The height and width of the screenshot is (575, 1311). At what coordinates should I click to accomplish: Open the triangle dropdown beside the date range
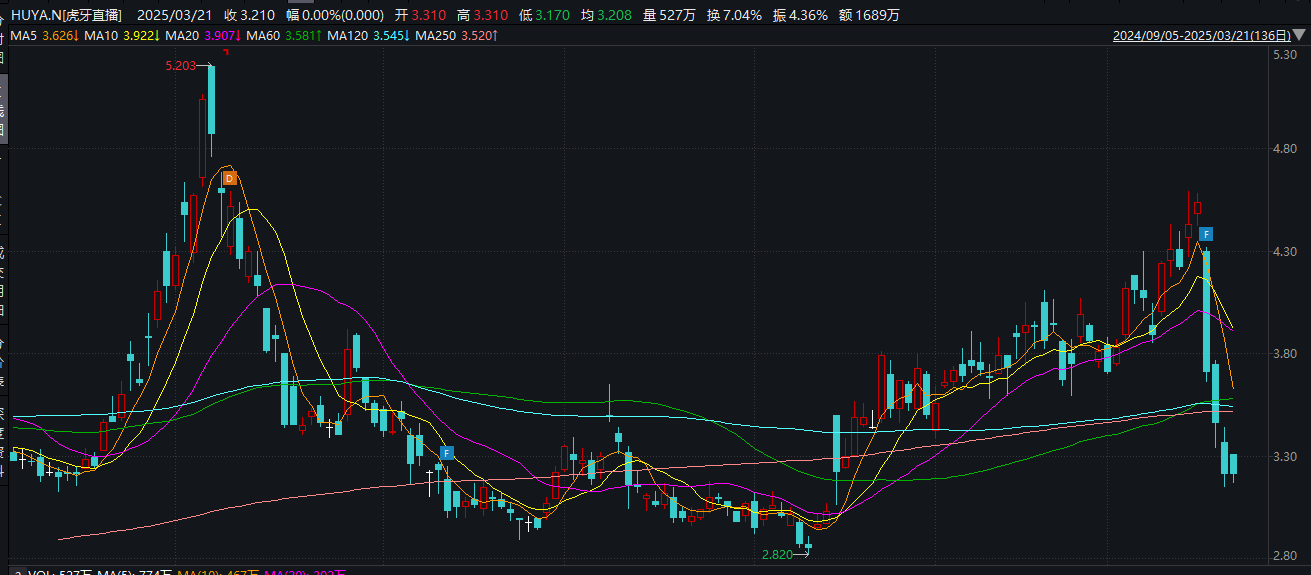pos(1299,36)
